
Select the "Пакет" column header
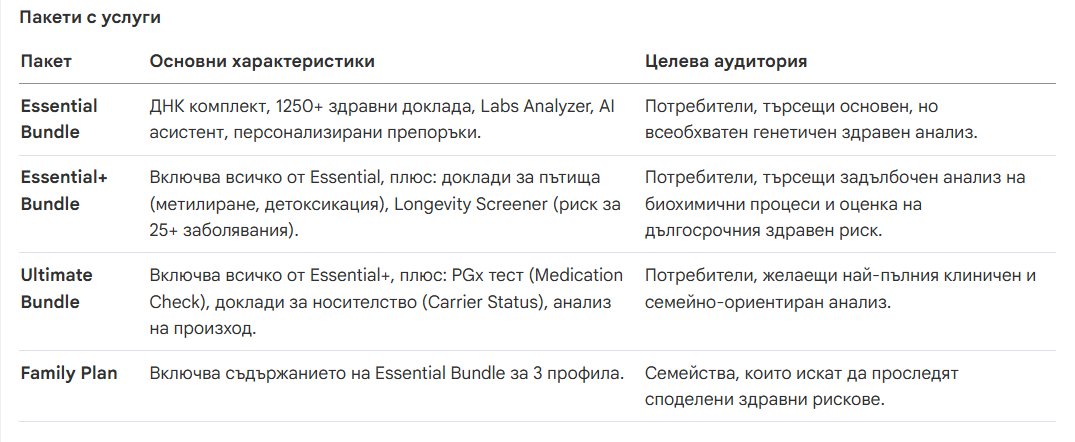[46, 61]
